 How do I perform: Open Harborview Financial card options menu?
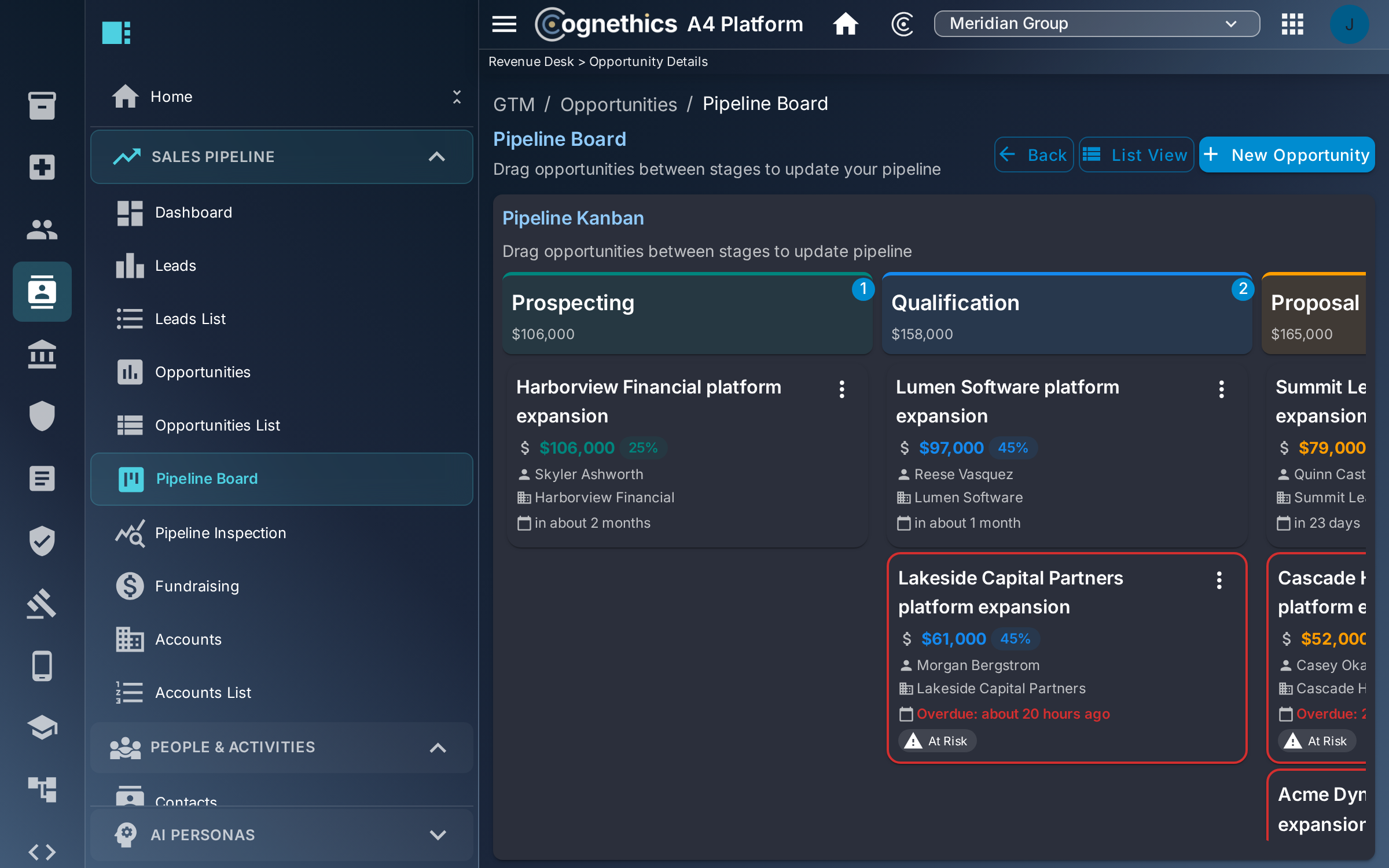pos(842,389)
